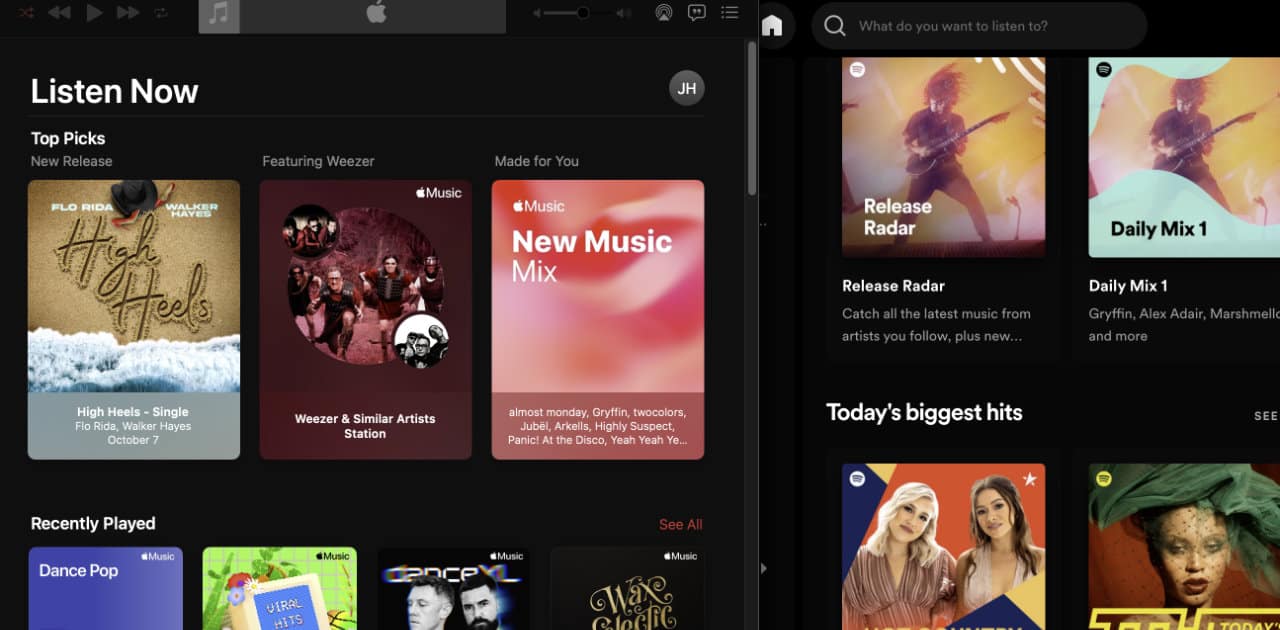Click the Today's biggest hits heading
Screen dimensions: 1280x630
point(924,412)
